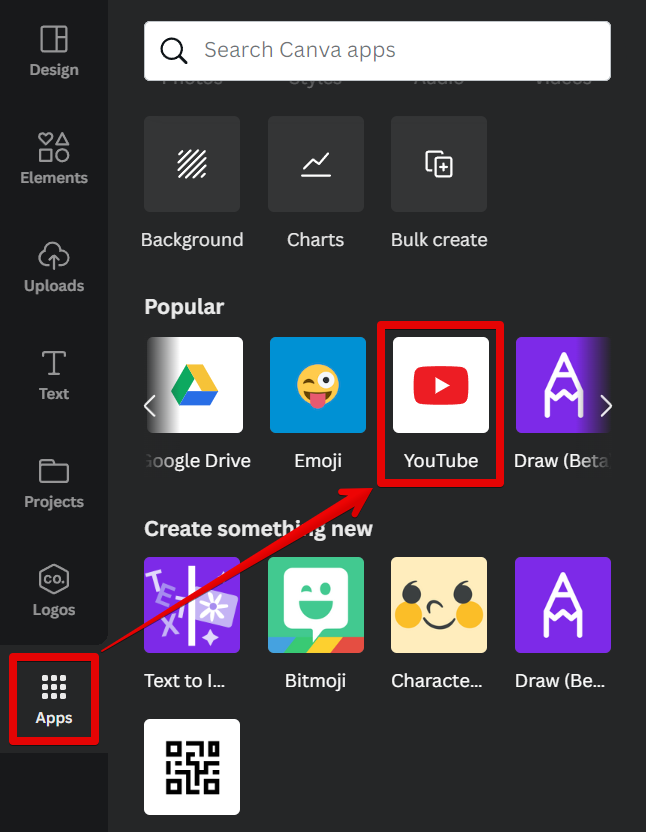Open the Charts app tile

coord(316,164)
